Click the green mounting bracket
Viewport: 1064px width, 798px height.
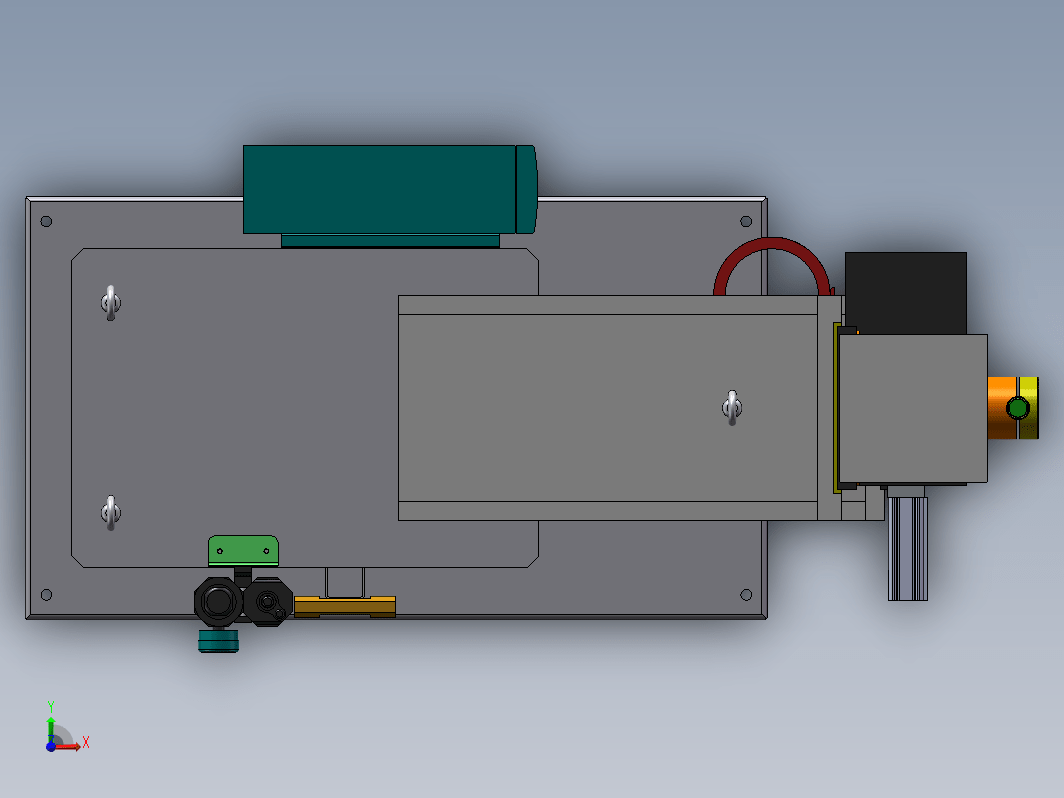click(243, 550)
